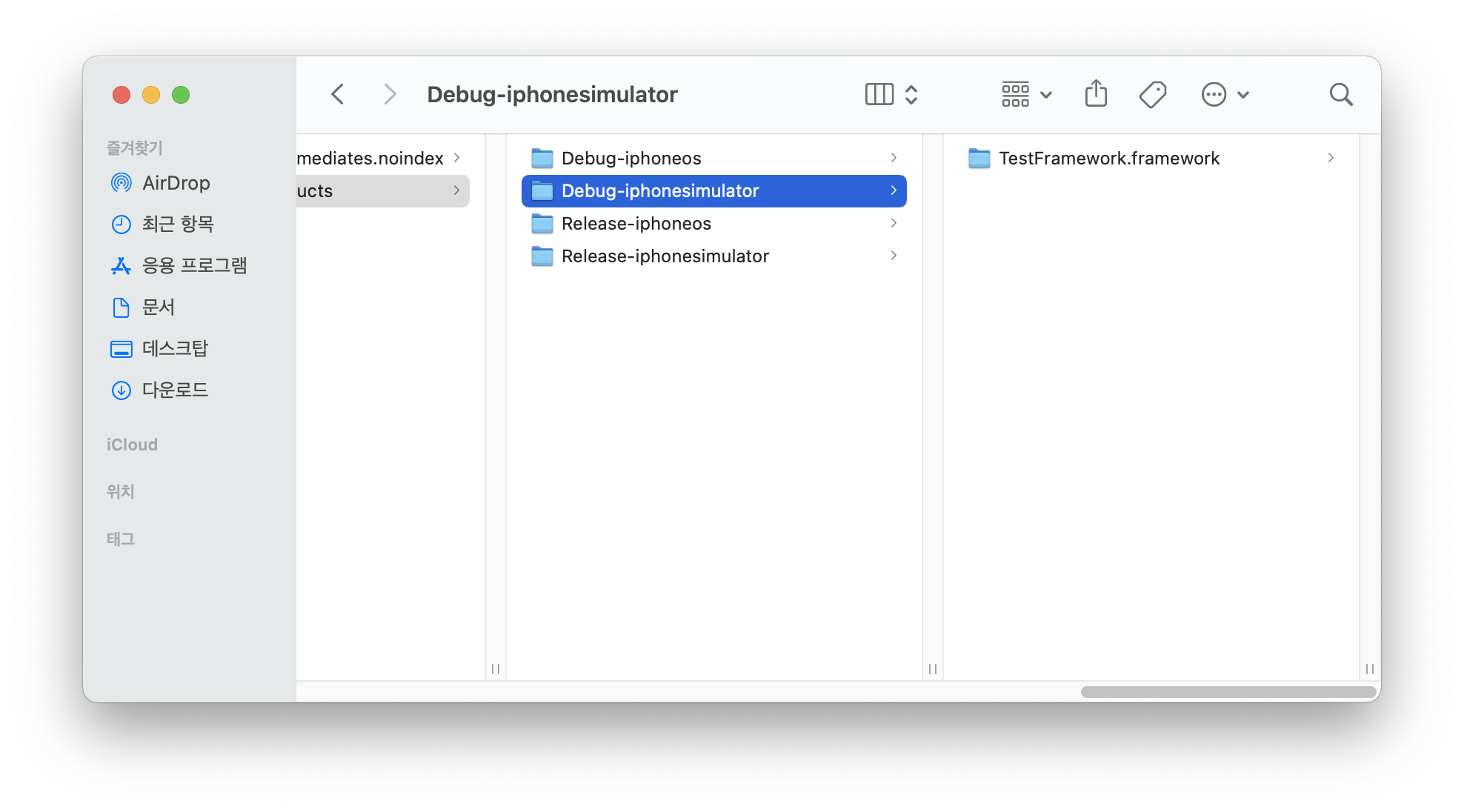
Task: Click the forward navigation arrow
Action: point(390,95)
